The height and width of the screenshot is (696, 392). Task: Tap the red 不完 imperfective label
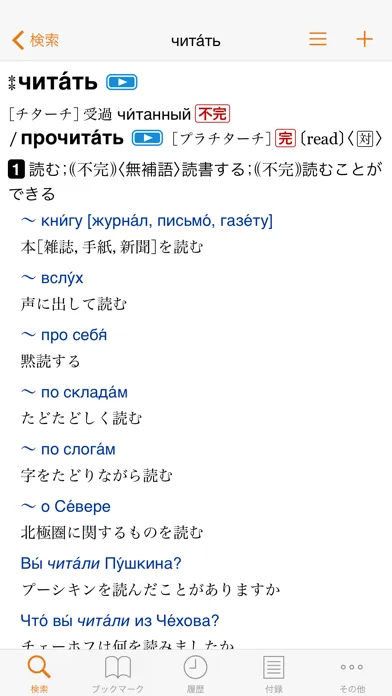(213, 114)
